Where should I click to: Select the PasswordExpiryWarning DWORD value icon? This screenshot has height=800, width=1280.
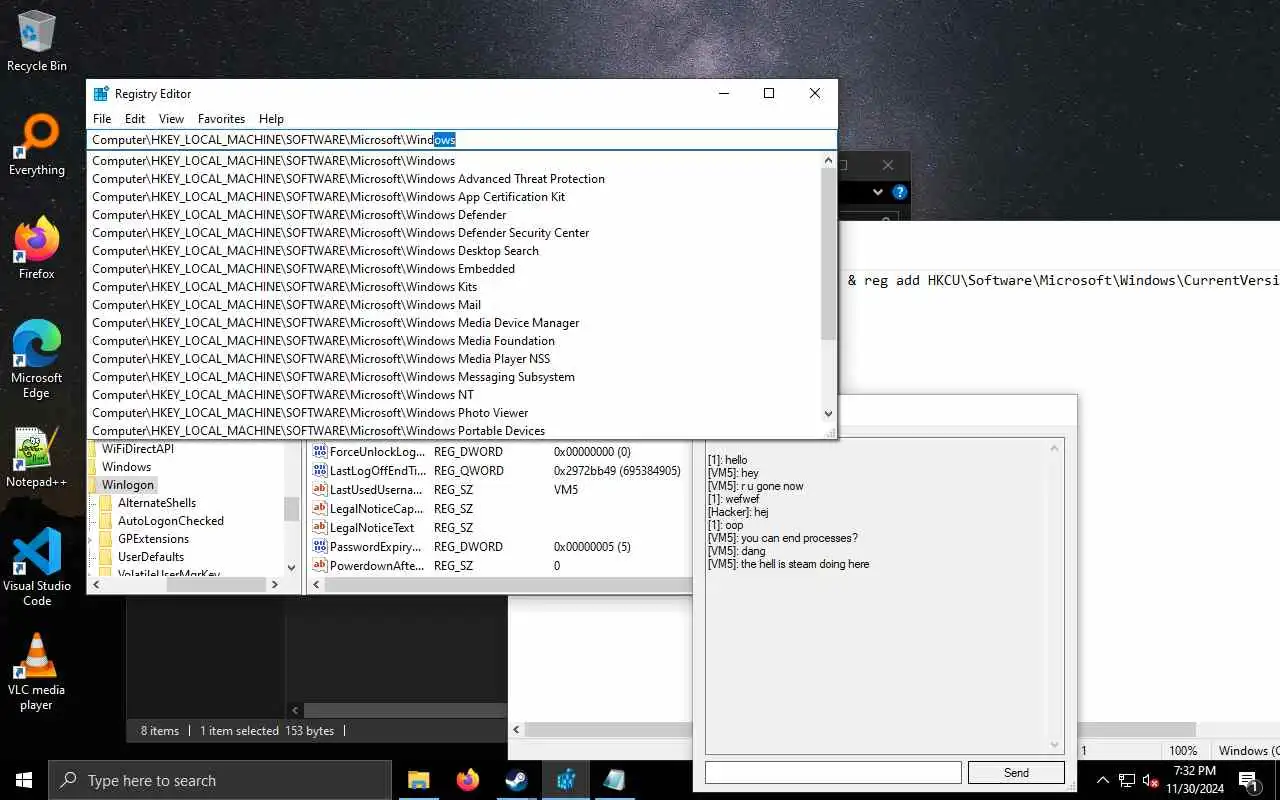[x=320, y=547]
